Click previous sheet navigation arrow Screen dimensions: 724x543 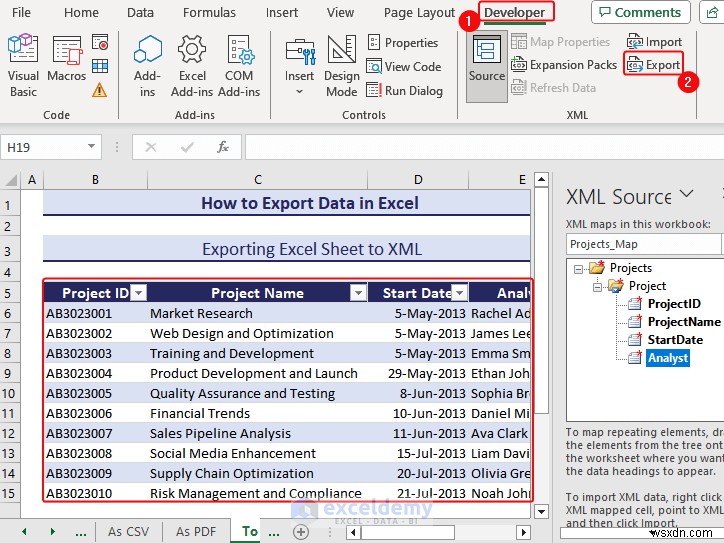click(24, 531)
